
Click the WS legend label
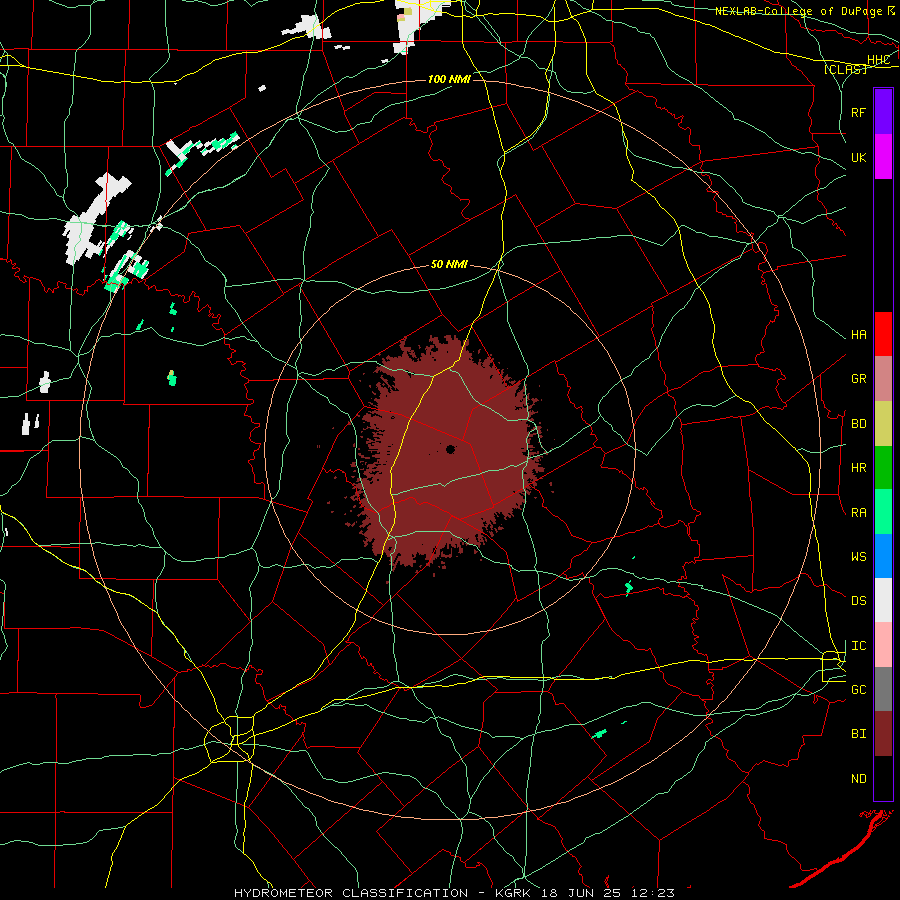tap(858, 556)
